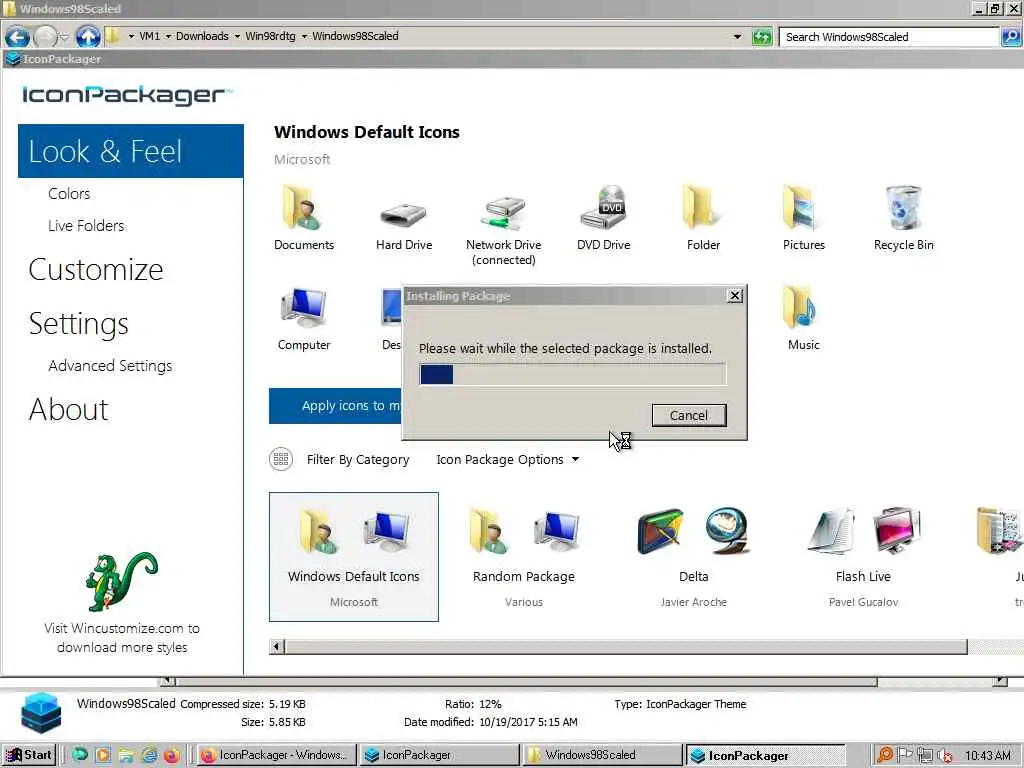1024x768 pixels.
Task: Click the green refresh icon by address bar
Action: [x=761, y=37]
